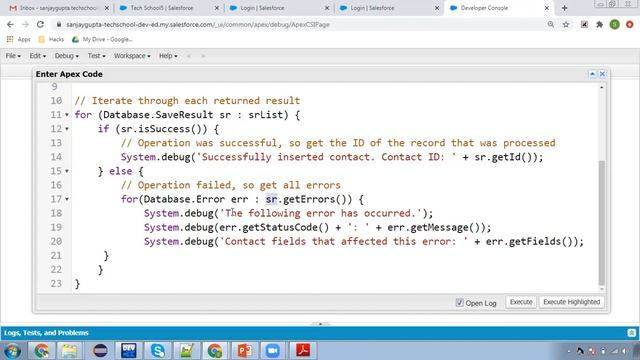Open the Skype taskbar icon
Screen dimensions: 640x360
158,351
